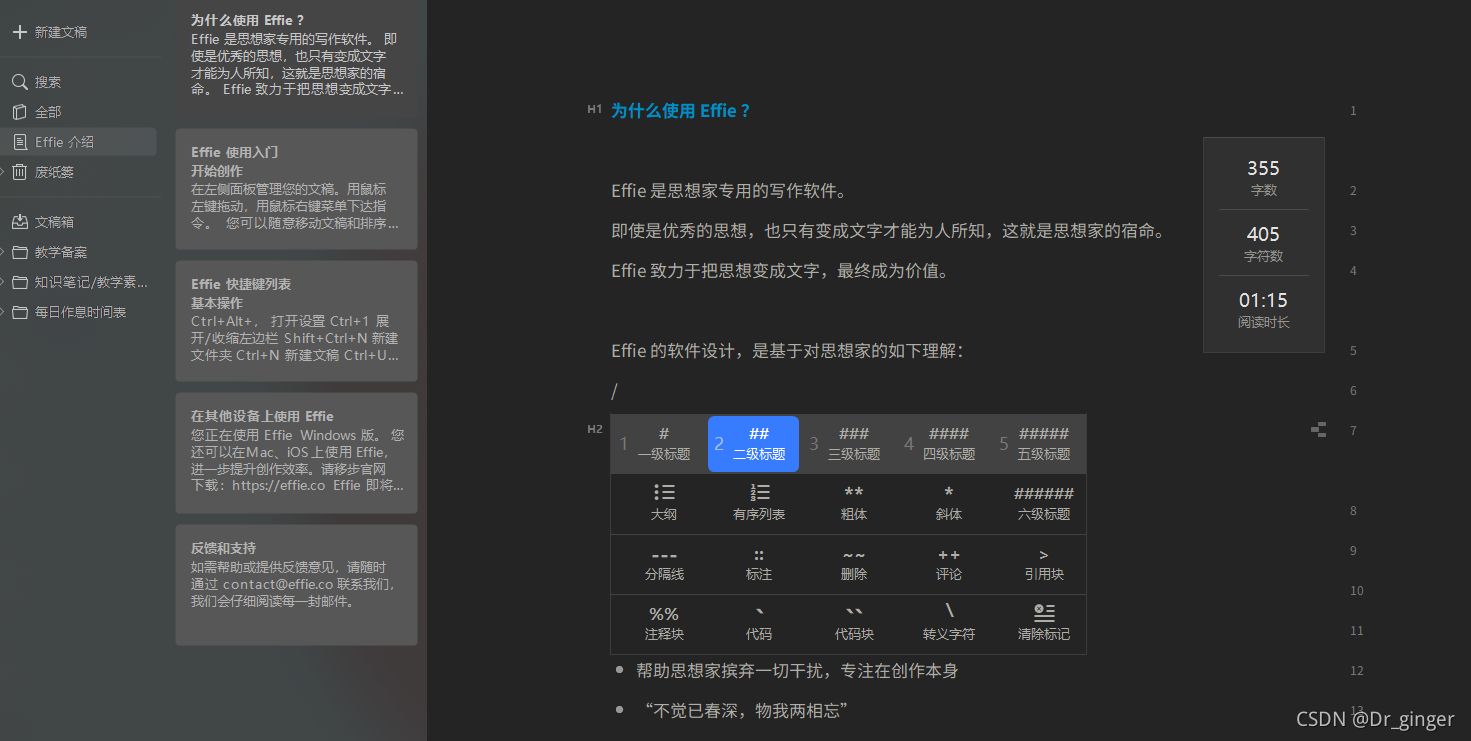Screen dimensions: 1471x741
Task: Expand the 每日作息时间表 folder arrow
Action: (4, 312)
